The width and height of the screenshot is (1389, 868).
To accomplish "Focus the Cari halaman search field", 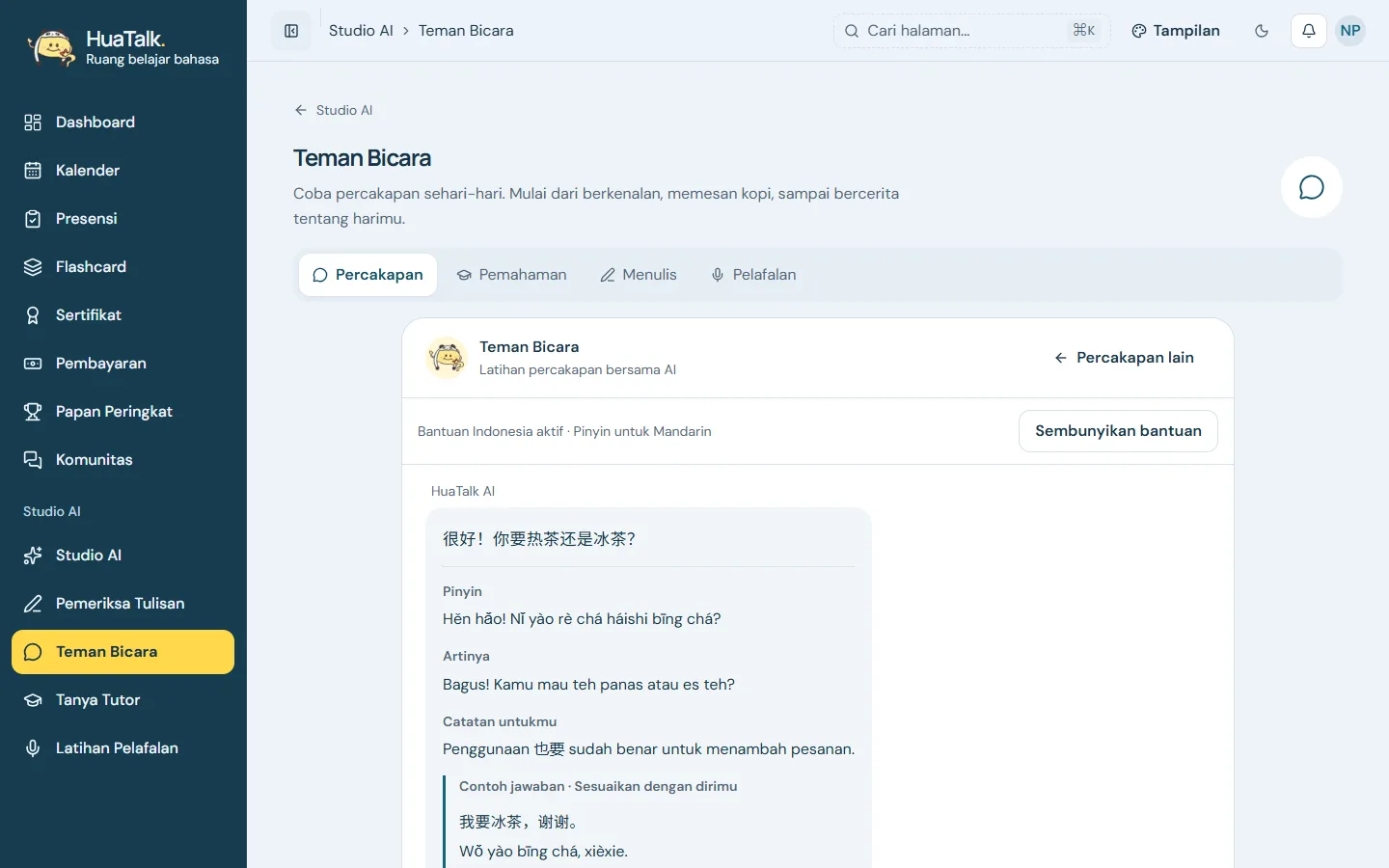I will click(x=971, y=31).
